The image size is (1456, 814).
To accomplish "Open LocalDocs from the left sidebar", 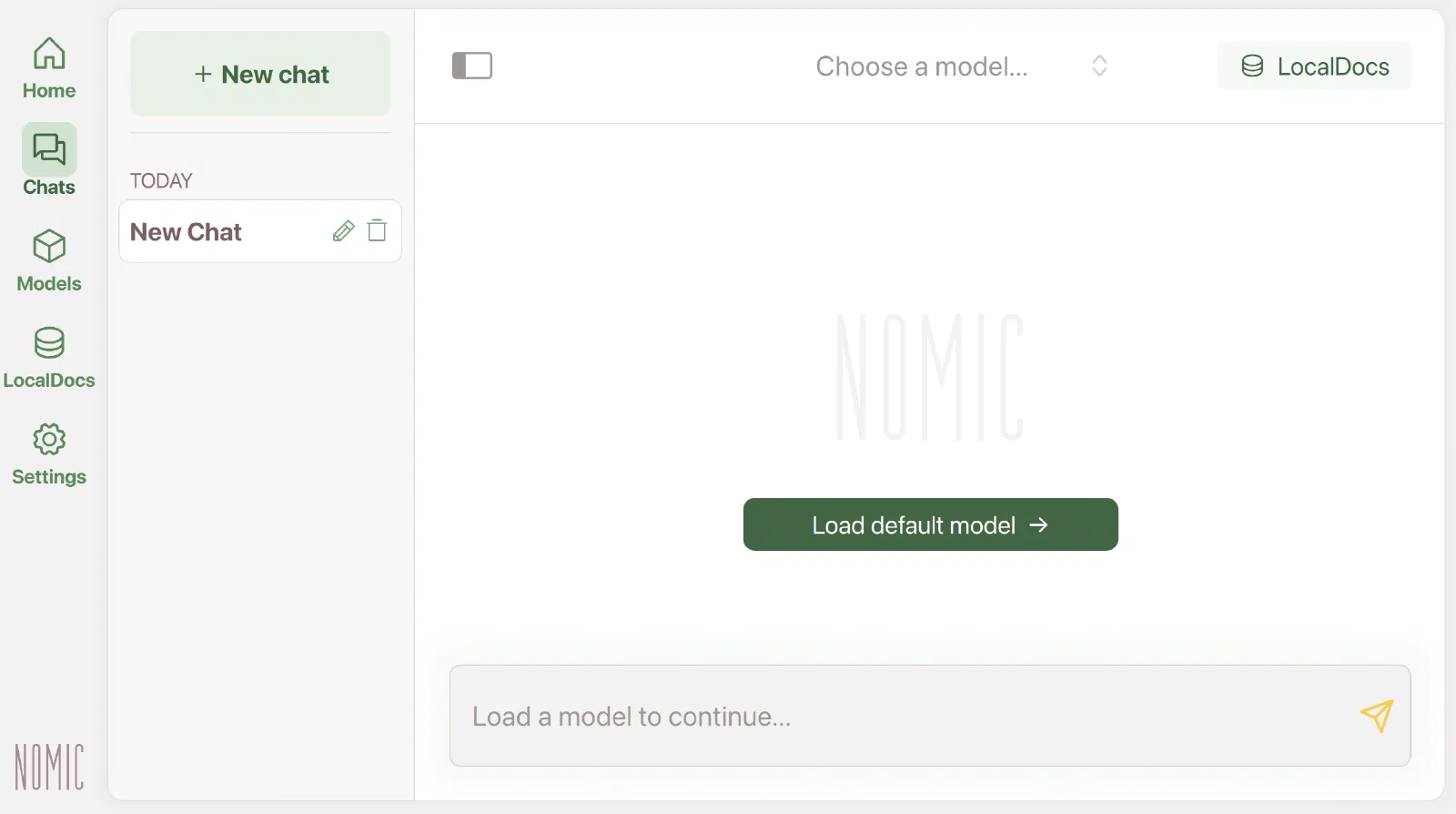I will pos(49,358).
